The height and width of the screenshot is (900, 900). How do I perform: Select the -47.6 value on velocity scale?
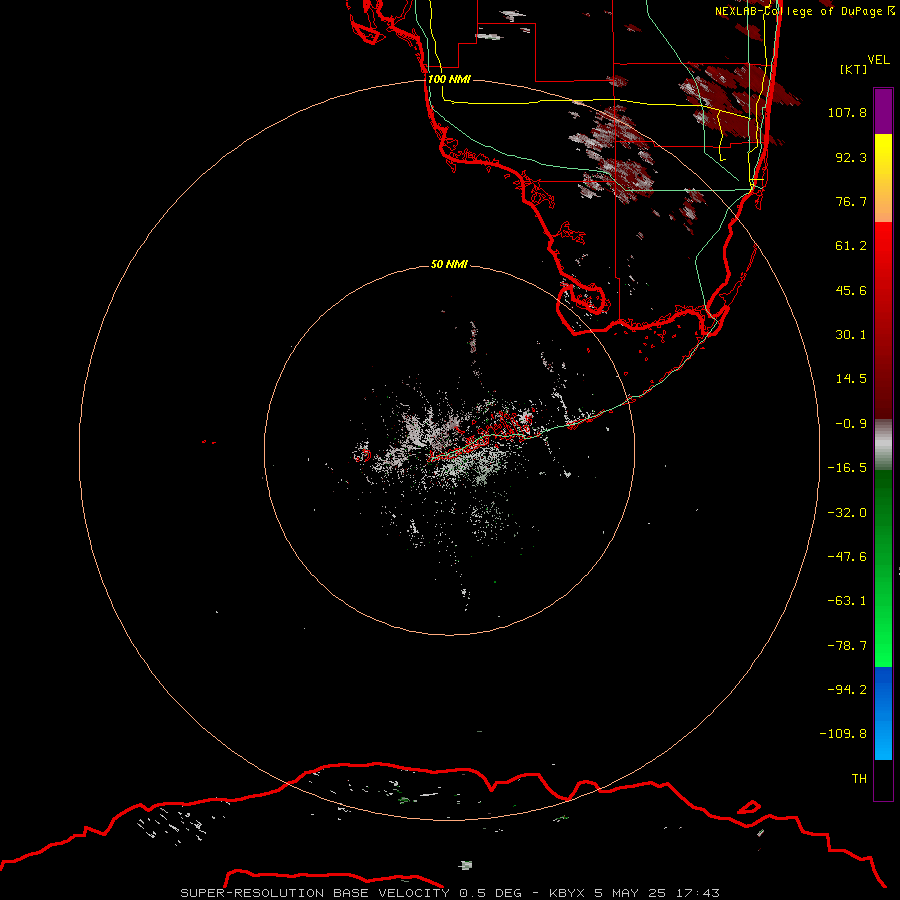[x=847, y=557]
